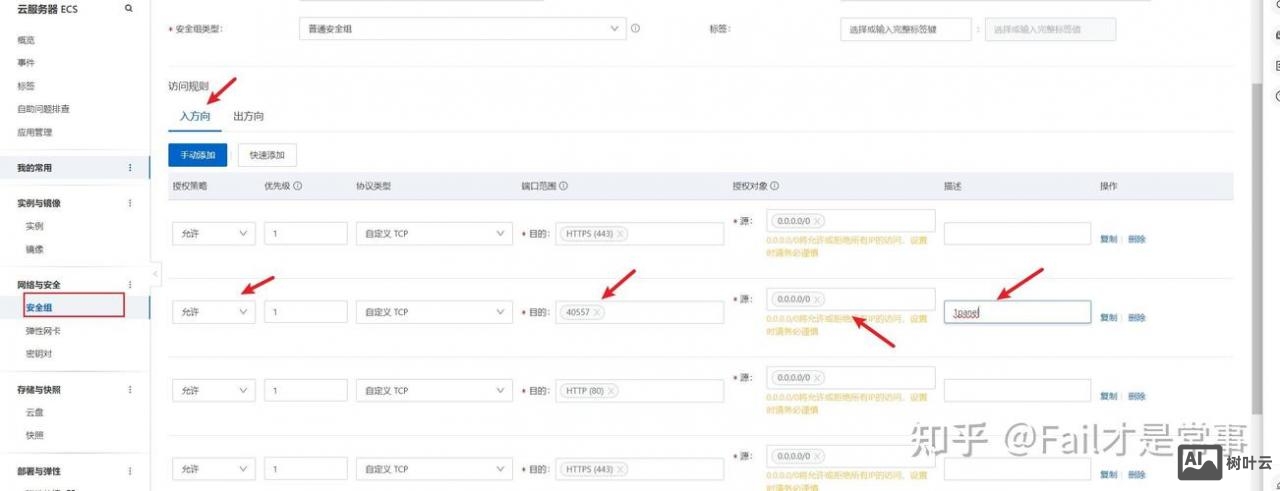Open the 自定义 TCP protocol dropdown in the HTTP (80) row
Screen dimensions: 1280x491
[434, 391]
